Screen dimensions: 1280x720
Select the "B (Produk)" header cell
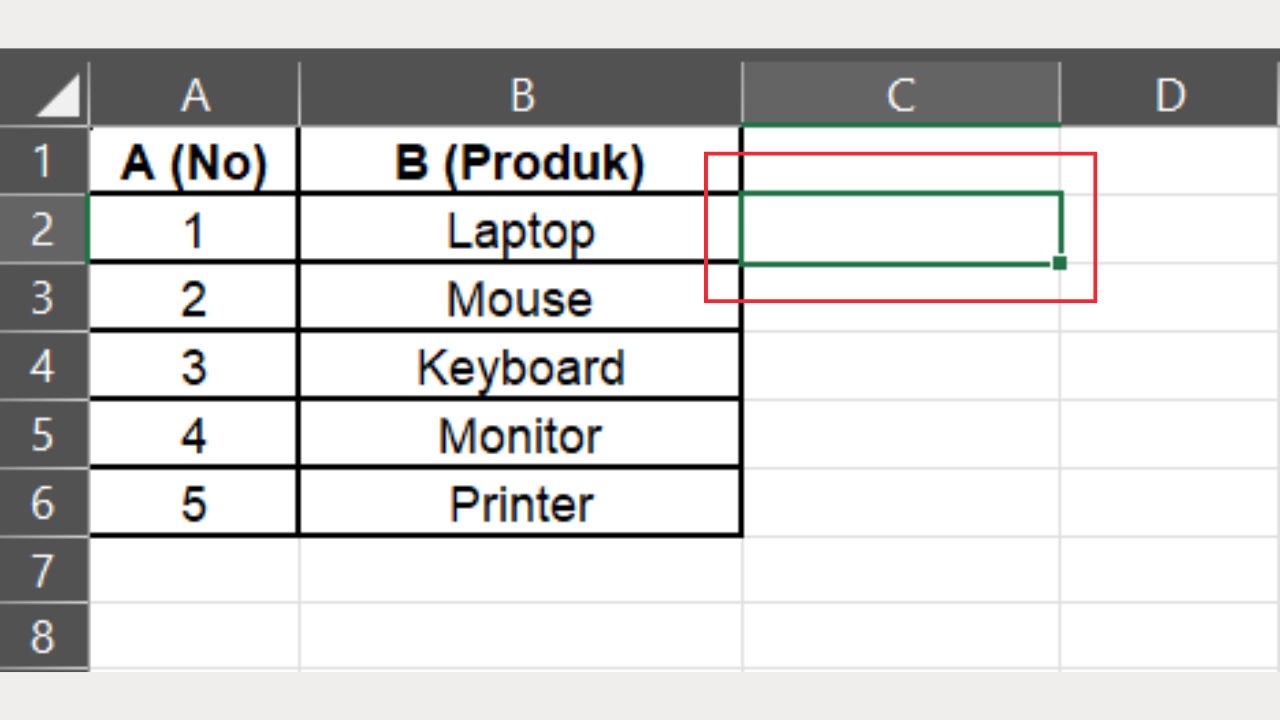520,162
